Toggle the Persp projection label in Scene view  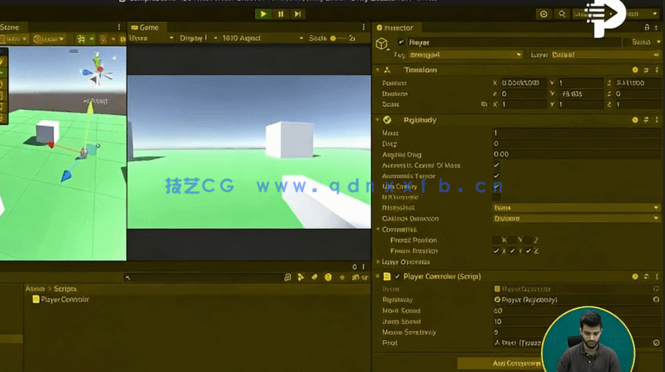pyautogui.click(x=96, y=101)
